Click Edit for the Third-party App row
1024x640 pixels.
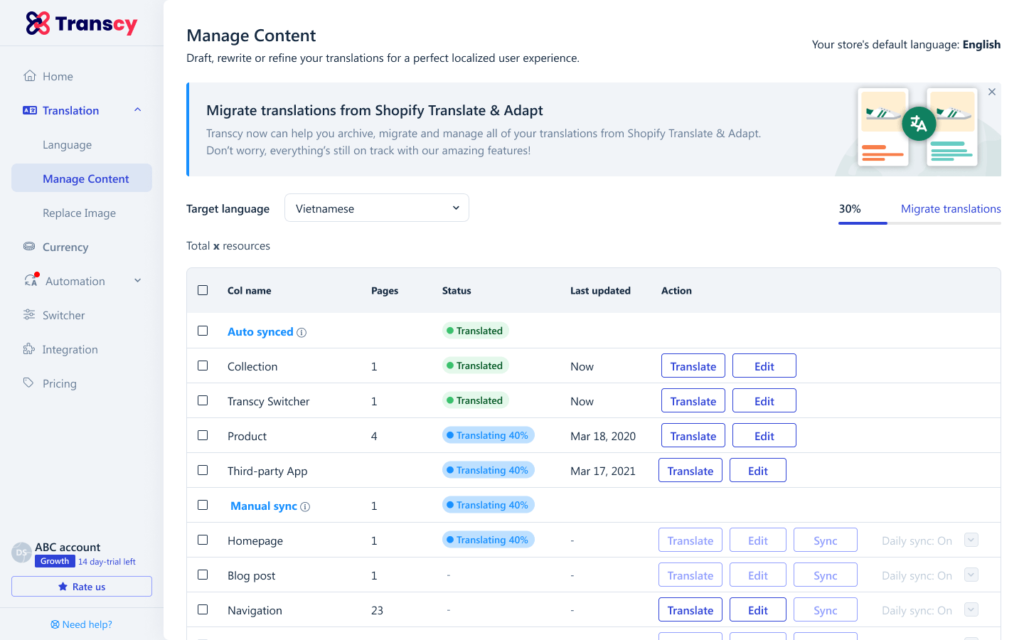758,470
